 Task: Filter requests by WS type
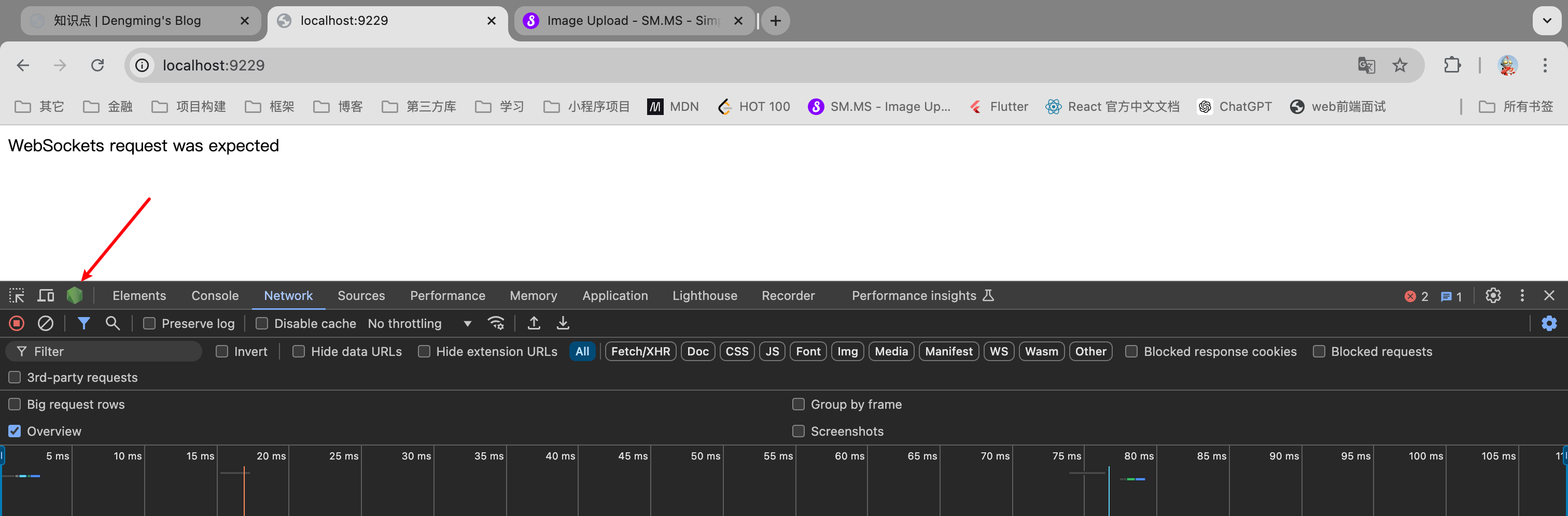pos(999,351)
